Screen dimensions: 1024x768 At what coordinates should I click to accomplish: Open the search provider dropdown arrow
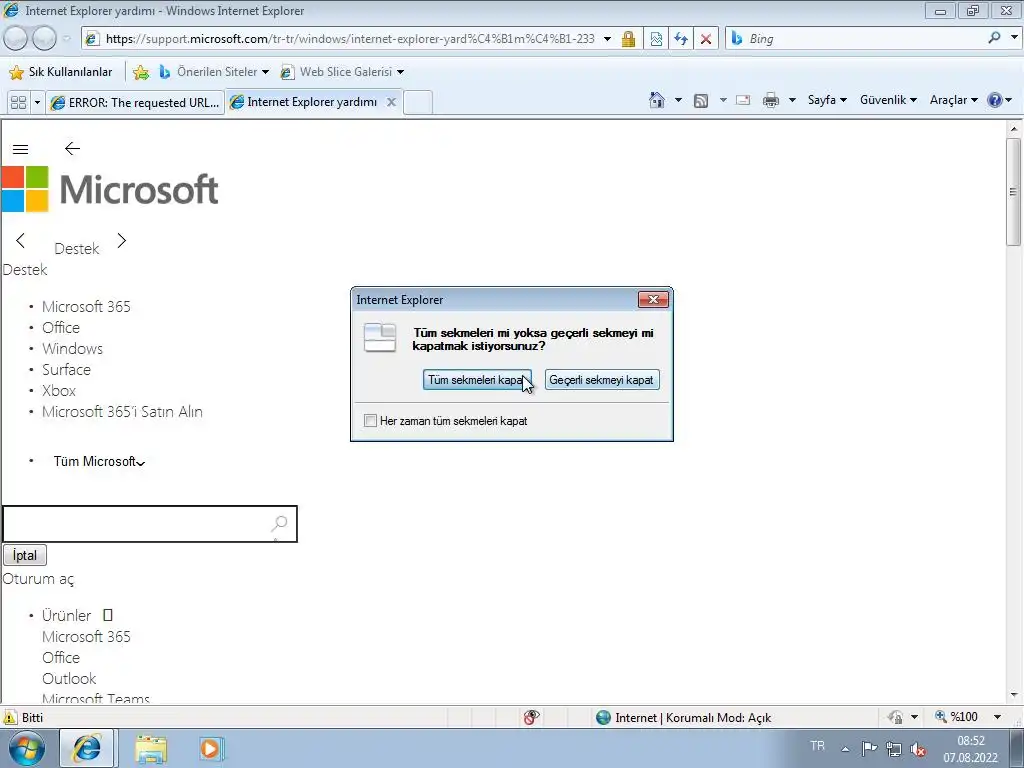pos(1014,38)
